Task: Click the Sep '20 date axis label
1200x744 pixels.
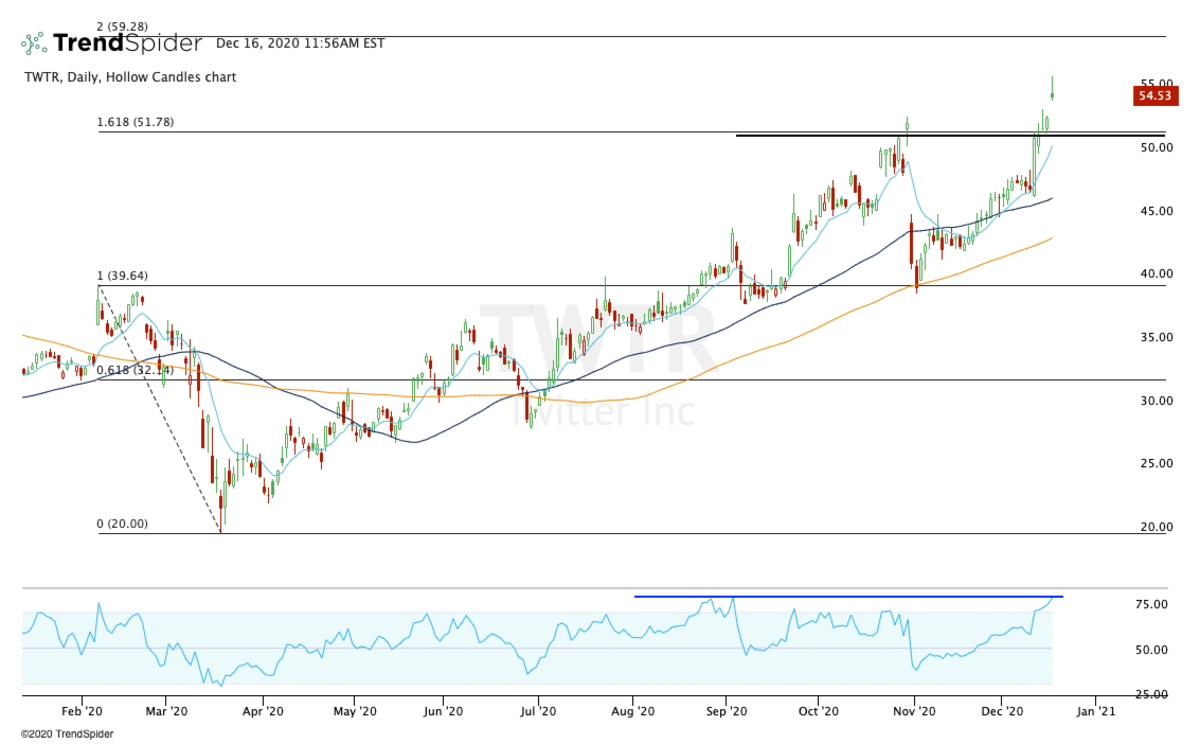Action: pyautogui.click(x=727, y=711)
